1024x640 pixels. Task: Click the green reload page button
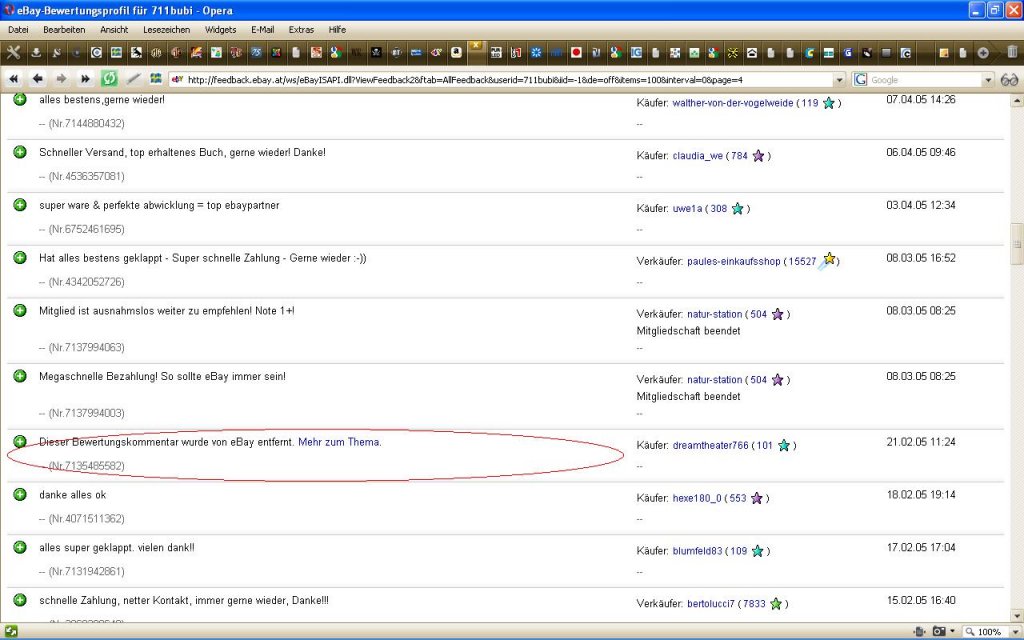109,79
